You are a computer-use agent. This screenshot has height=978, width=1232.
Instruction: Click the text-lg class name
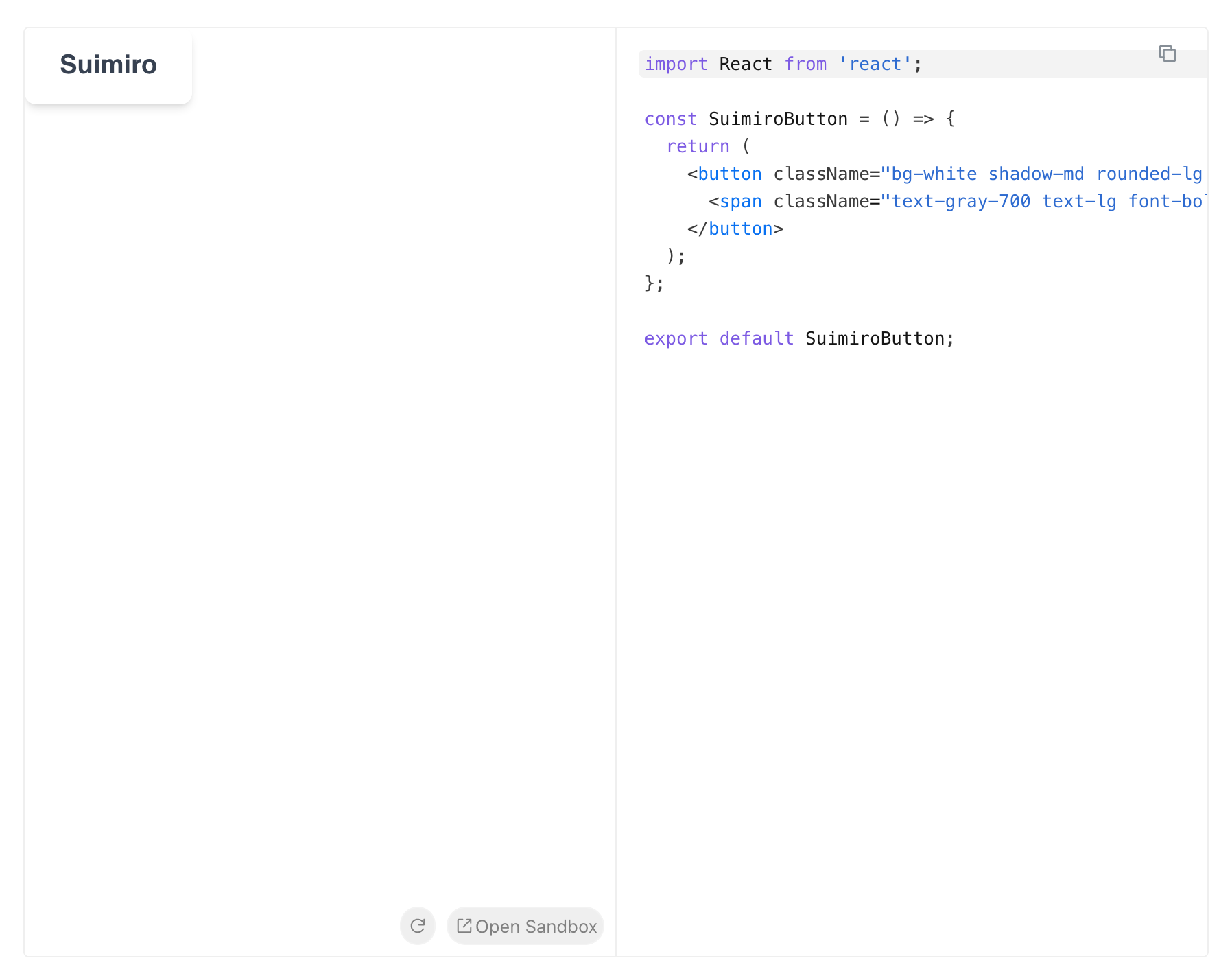(1079, 201)
